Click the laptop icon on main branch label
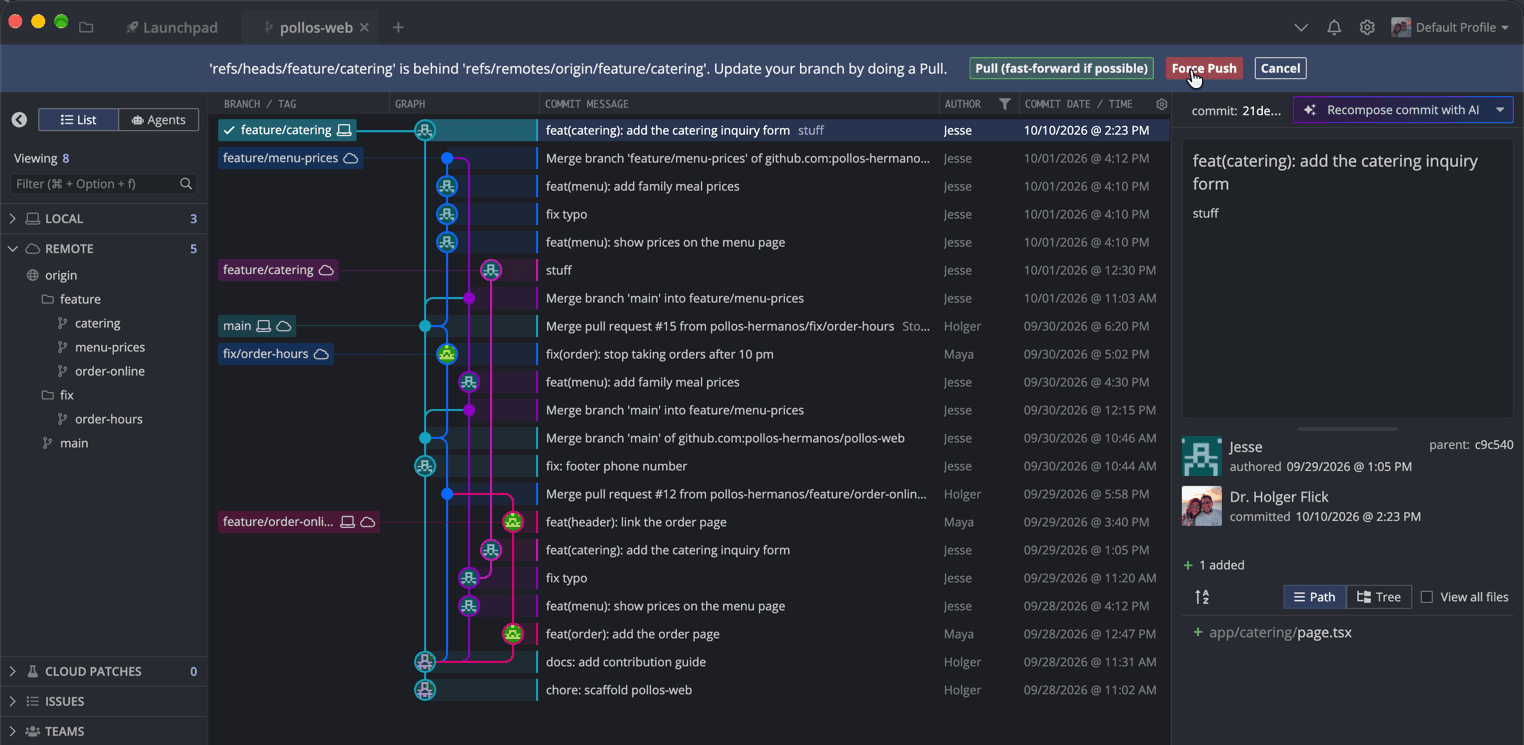 coord(263,326)
